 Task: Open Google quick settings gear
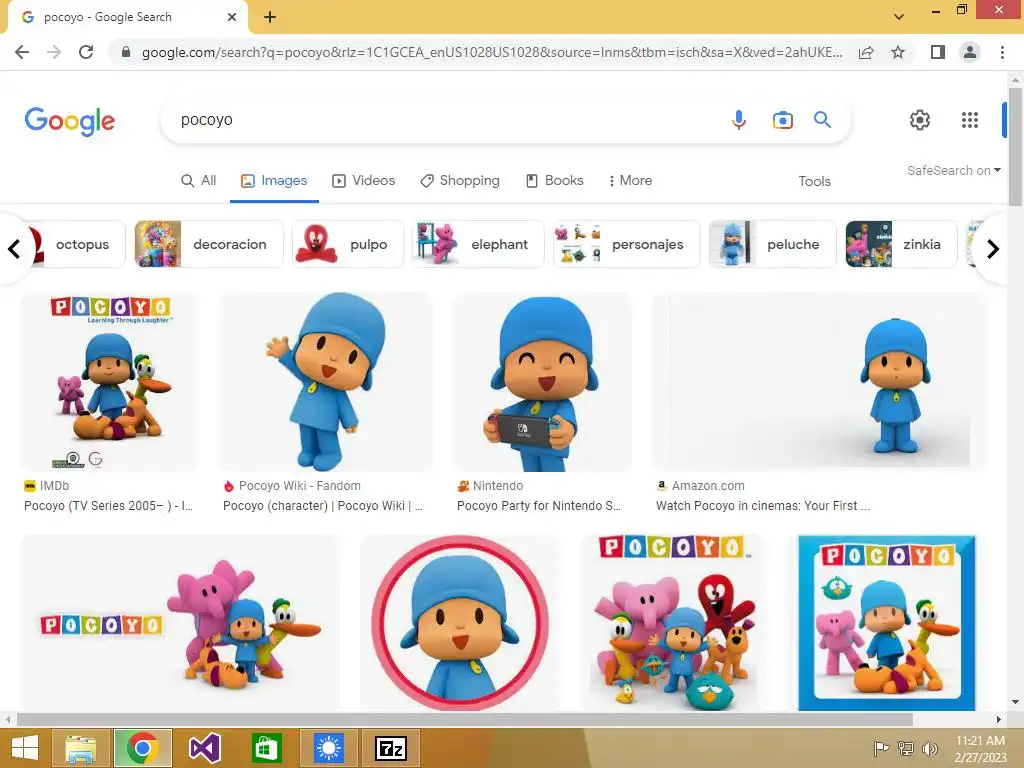(920, 120)
